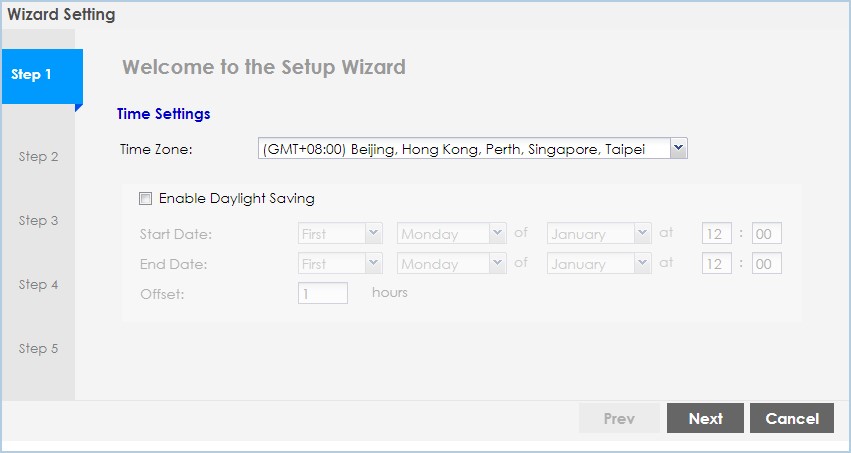Go to the Step 4 tab
Viewport: 851px width, 453px height.
point(38,285)
